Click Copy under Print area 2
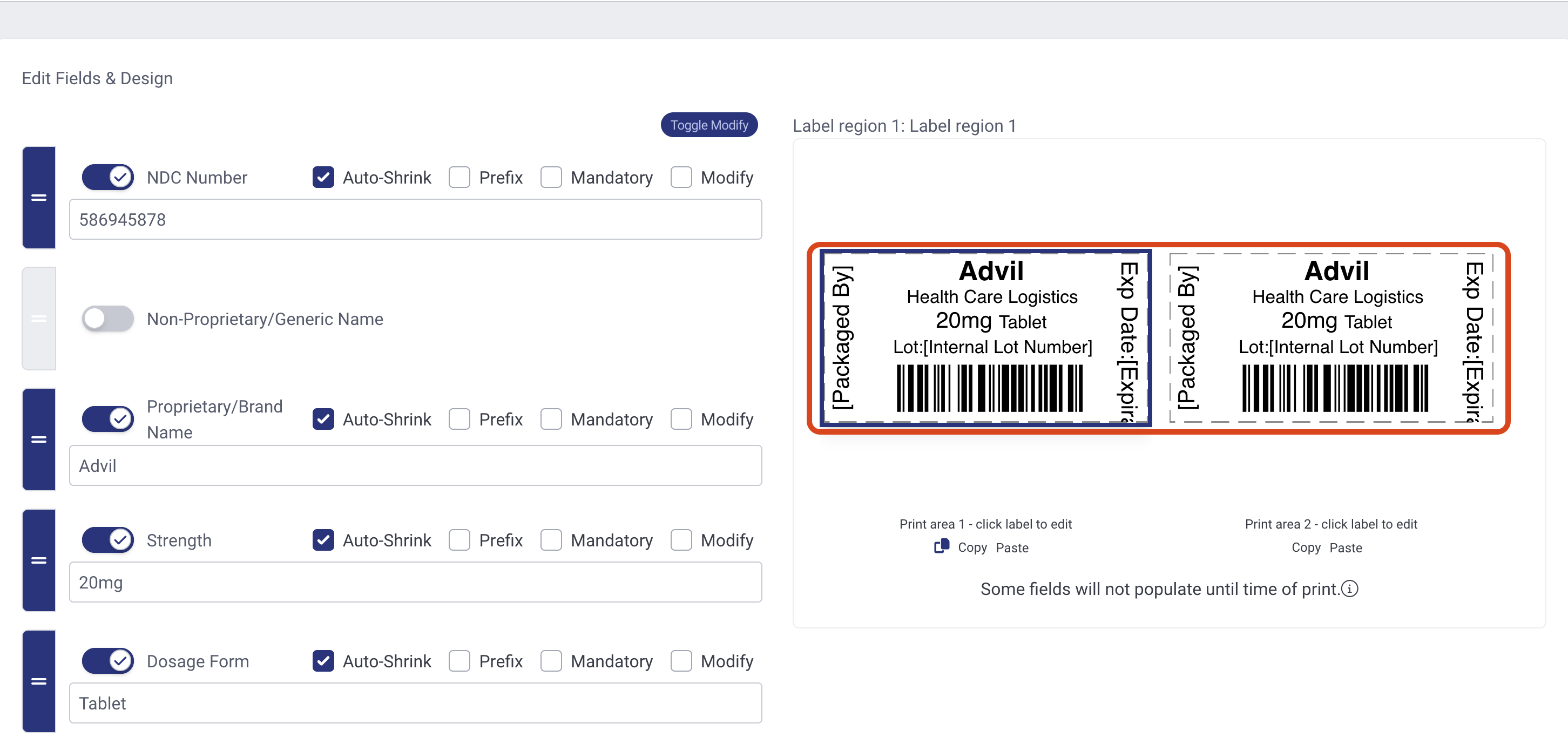Image resolution: width=1568 pixels, height=744 pixels. pyautogui.click(x=1306, y=547)
